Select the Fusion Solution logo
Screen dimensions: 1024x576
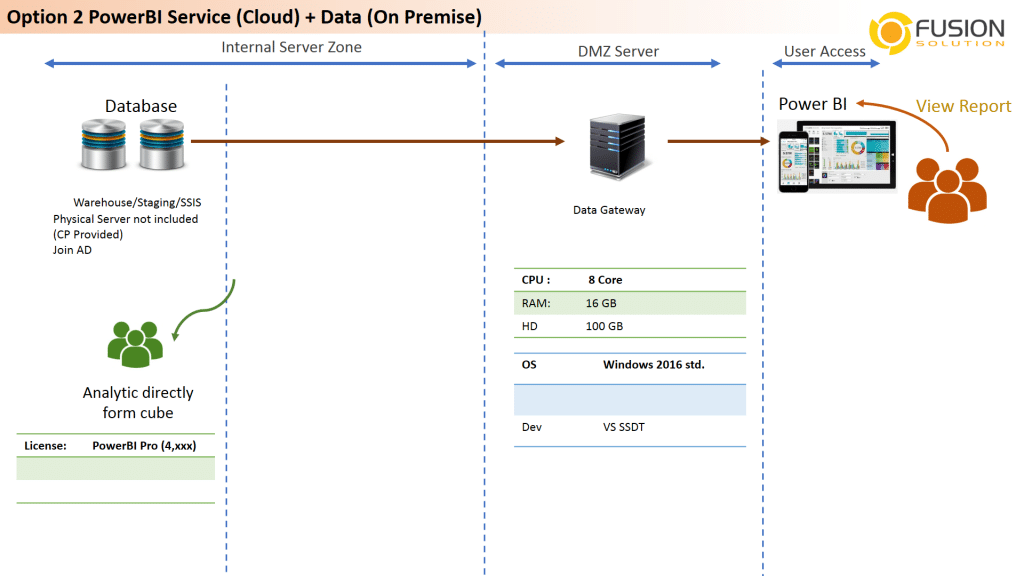(x=936, y=33)
